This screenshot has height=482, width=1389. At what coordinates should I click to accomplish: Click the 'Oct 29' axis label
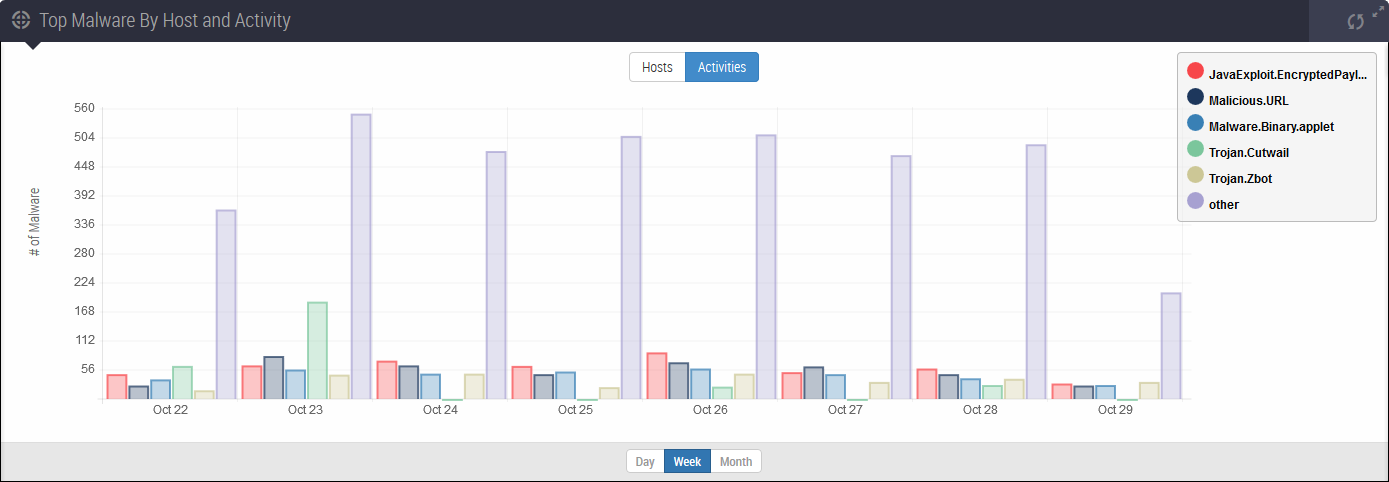point(1115,410)
